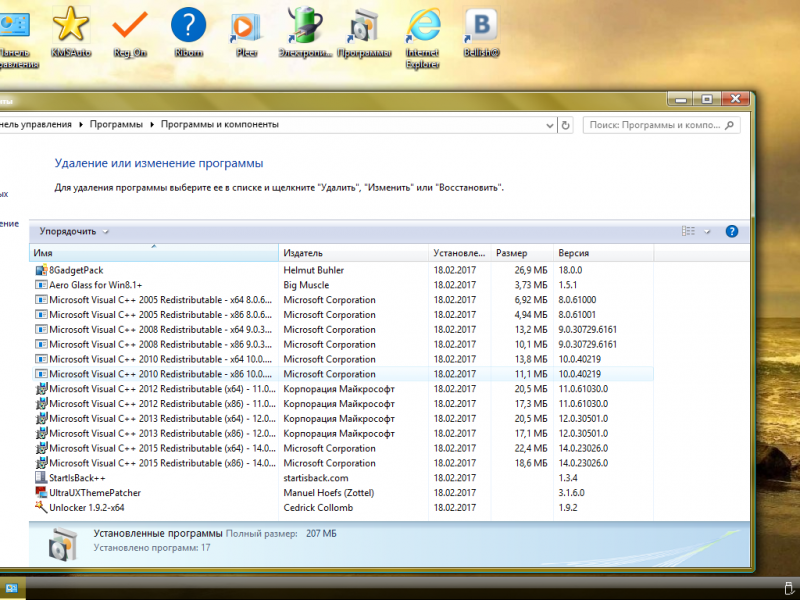Refresh the Programs and Features list

click(565, 125)
